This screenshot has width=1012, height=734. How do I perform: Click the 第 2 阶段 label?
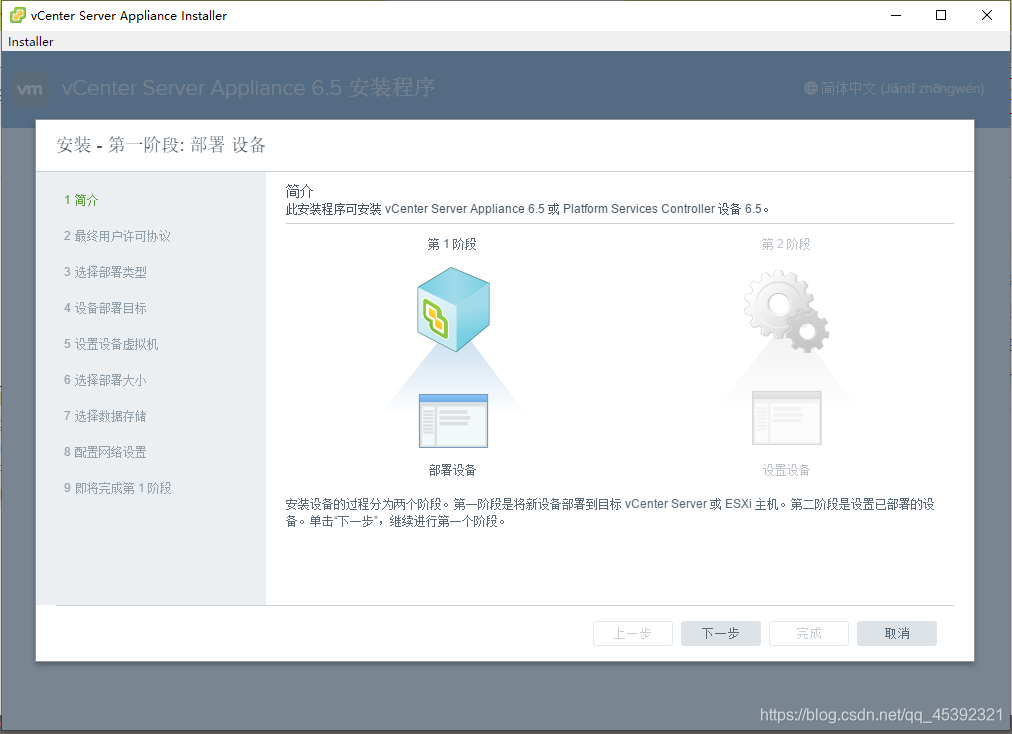coord(785,244)
